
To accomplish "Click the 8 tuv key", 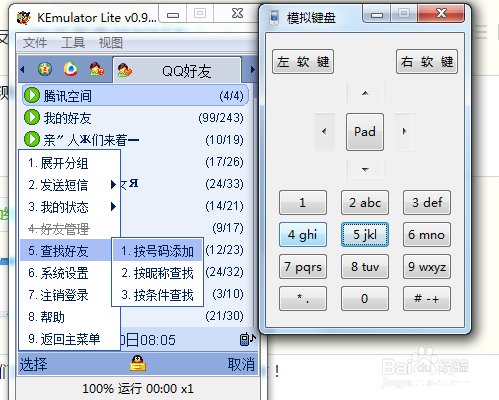I will 365,267.
